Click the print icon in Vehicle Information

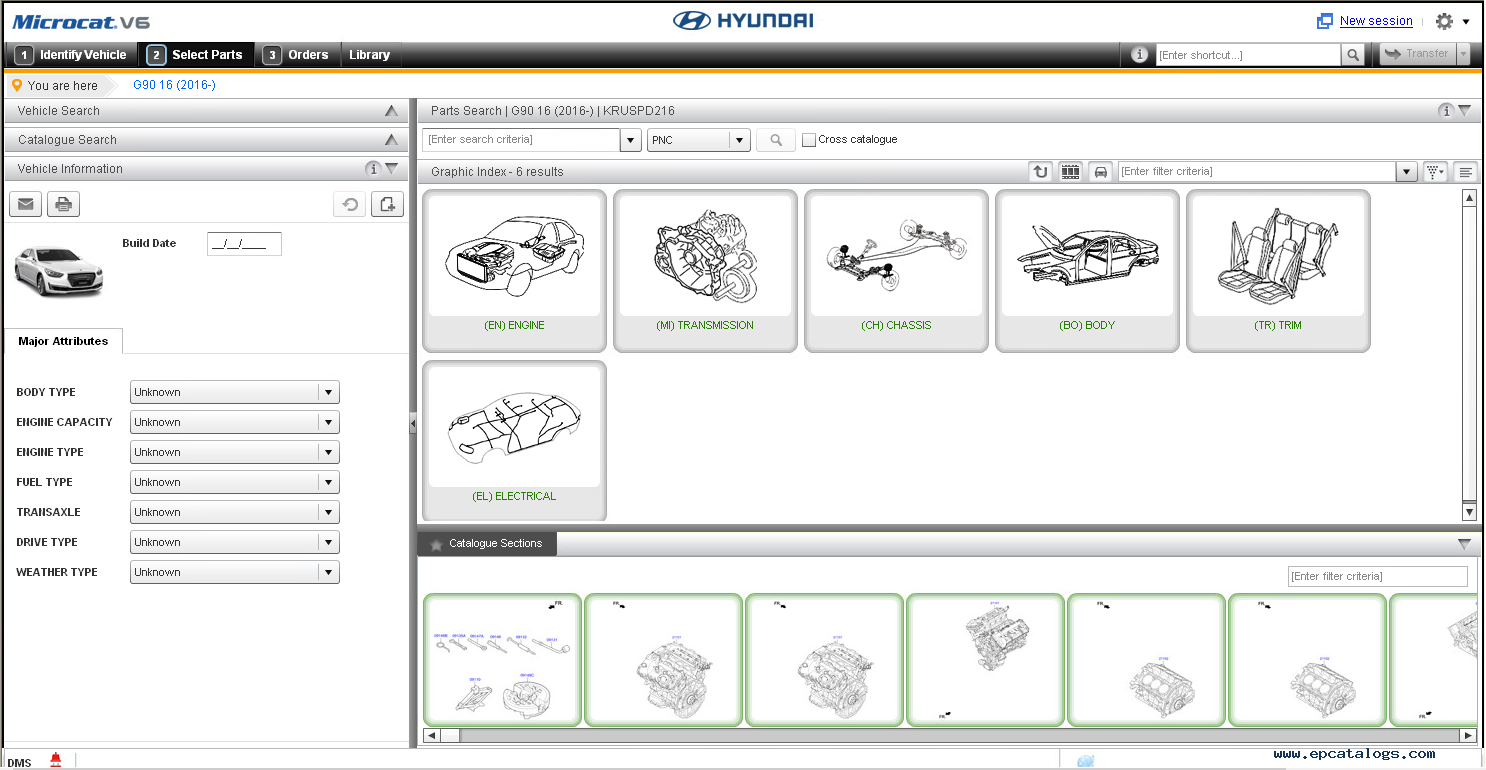[x=63, y=205]
